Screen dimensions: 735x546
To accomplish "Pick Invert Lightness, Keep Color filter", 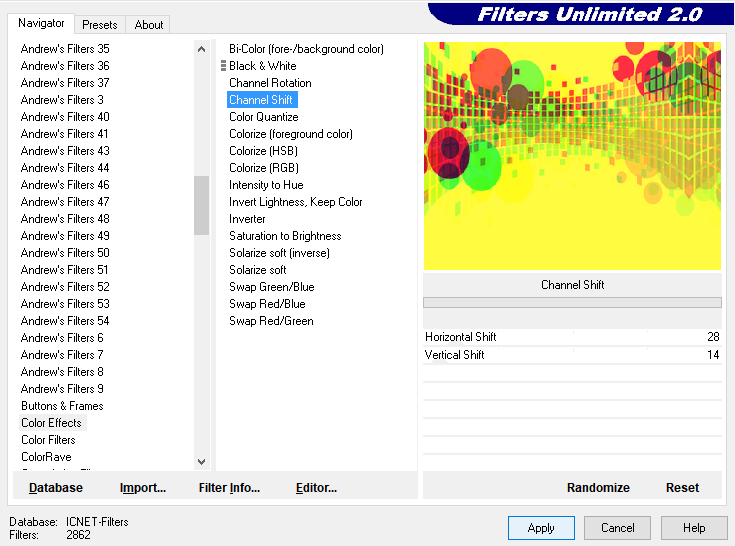I will coord(295,202).
